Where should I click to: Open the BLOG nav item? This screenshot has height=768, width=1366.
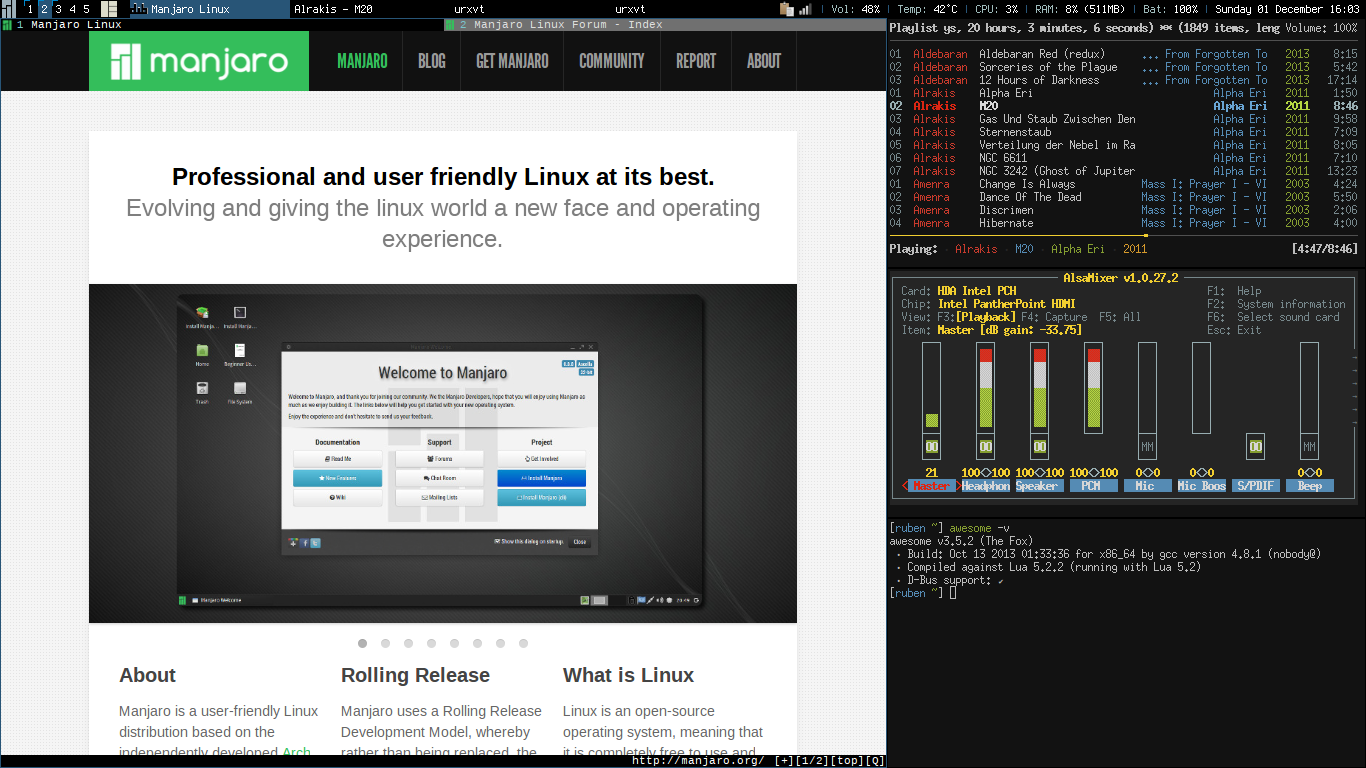[x=432, y=61]
